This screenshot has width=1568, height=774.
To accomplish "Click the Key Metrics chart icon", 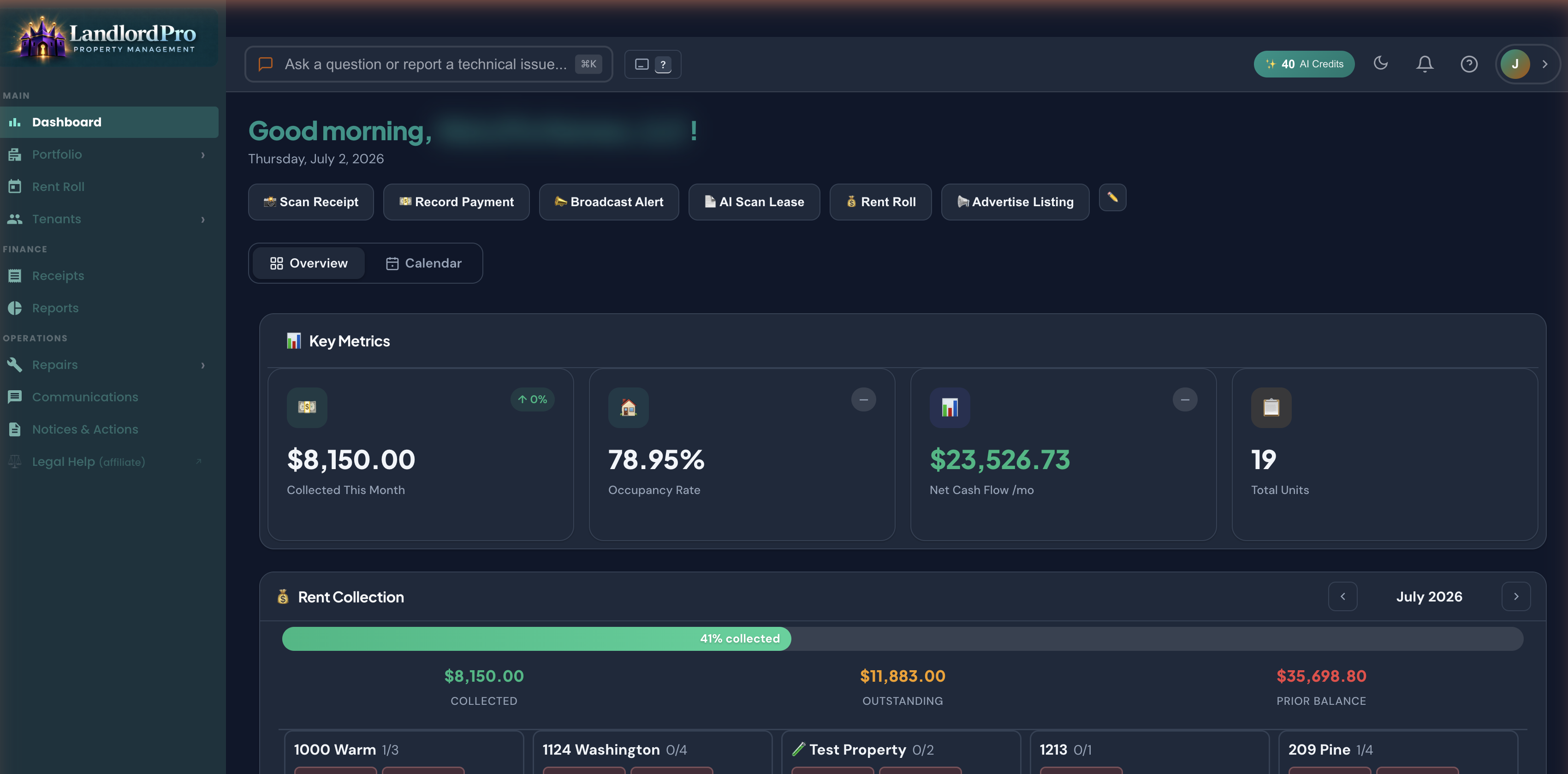I will [294, 340].
